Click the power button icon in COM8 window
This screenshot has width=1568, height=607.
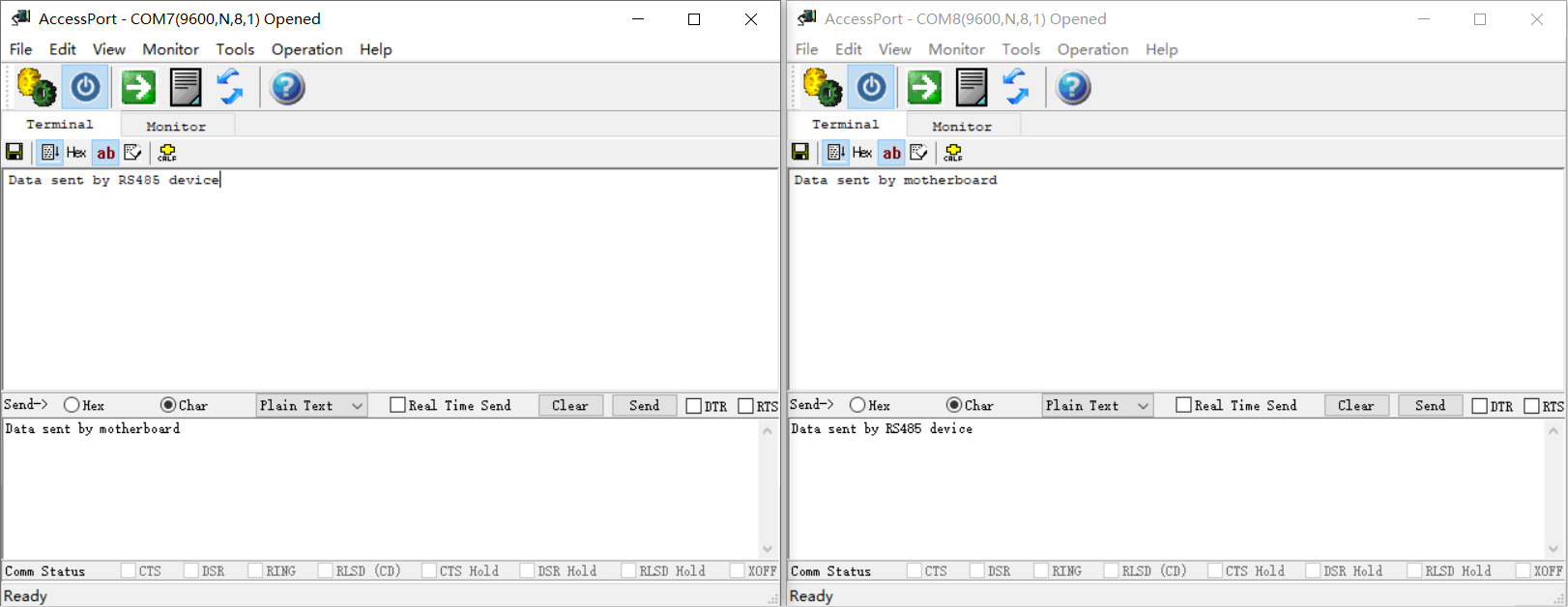871,87
